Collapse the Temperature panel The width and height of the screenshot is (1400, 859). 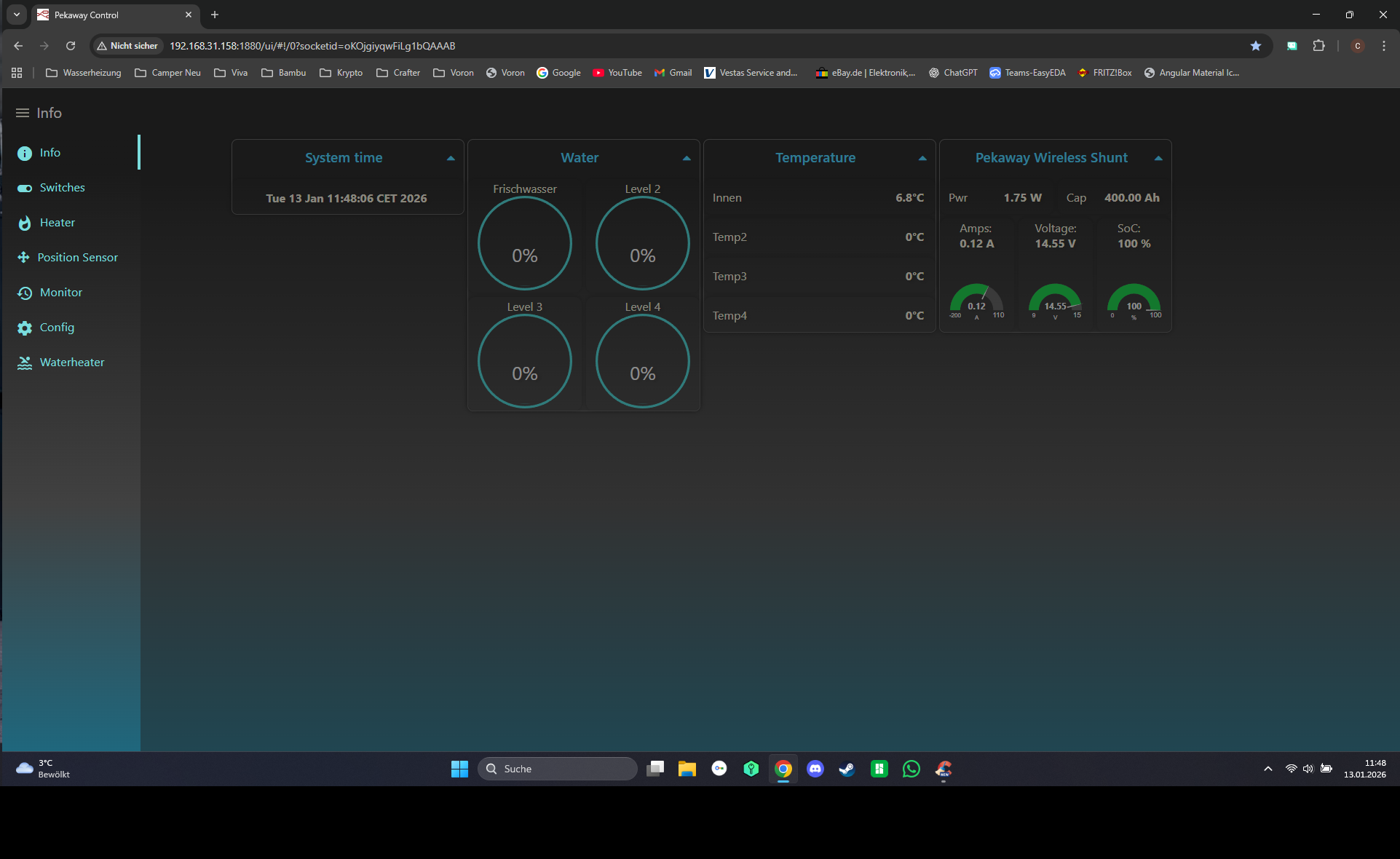(922, 158)
